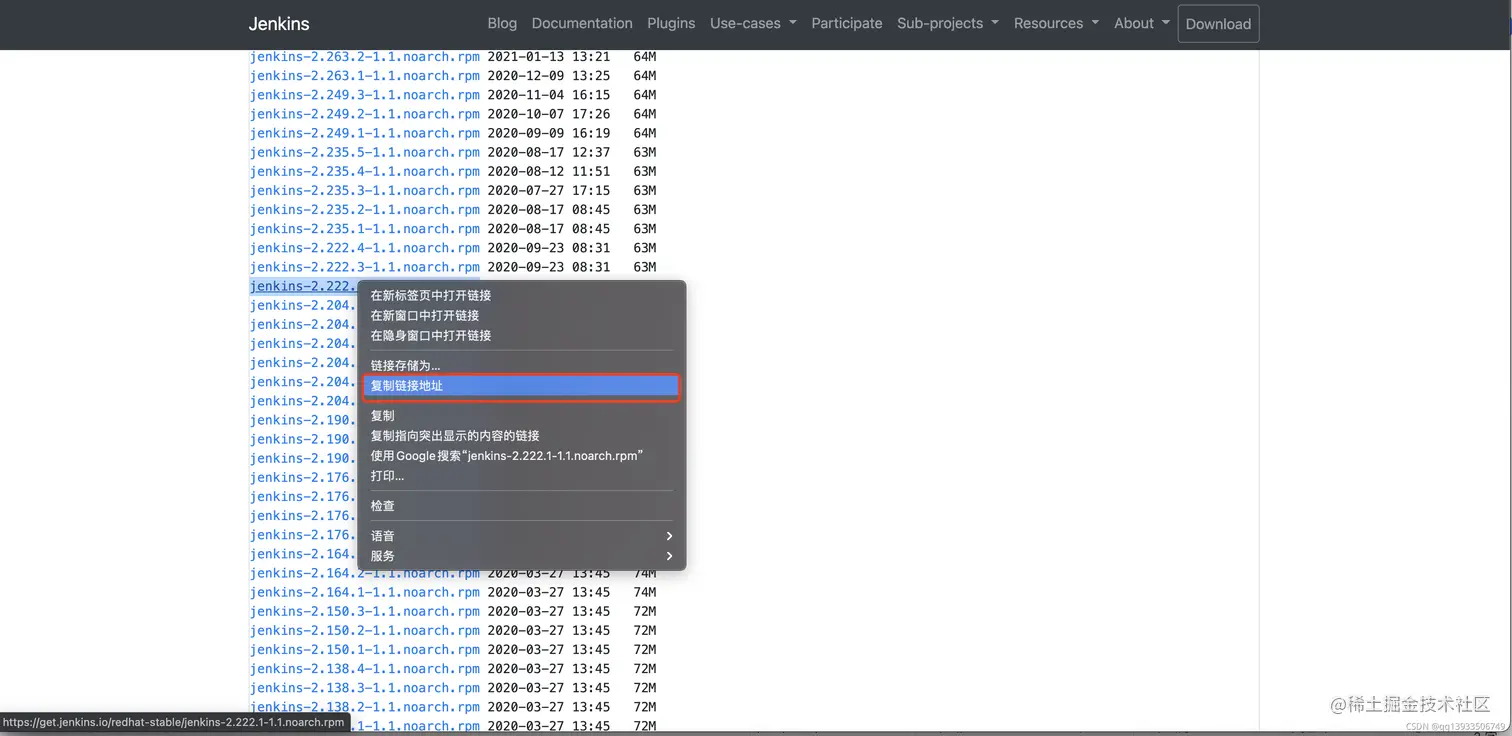Viewport: 1512px width, 736px height.
Task: Expand the Use-cases dropdown menu
Action: pyautogui.click(x=753, y=23)
